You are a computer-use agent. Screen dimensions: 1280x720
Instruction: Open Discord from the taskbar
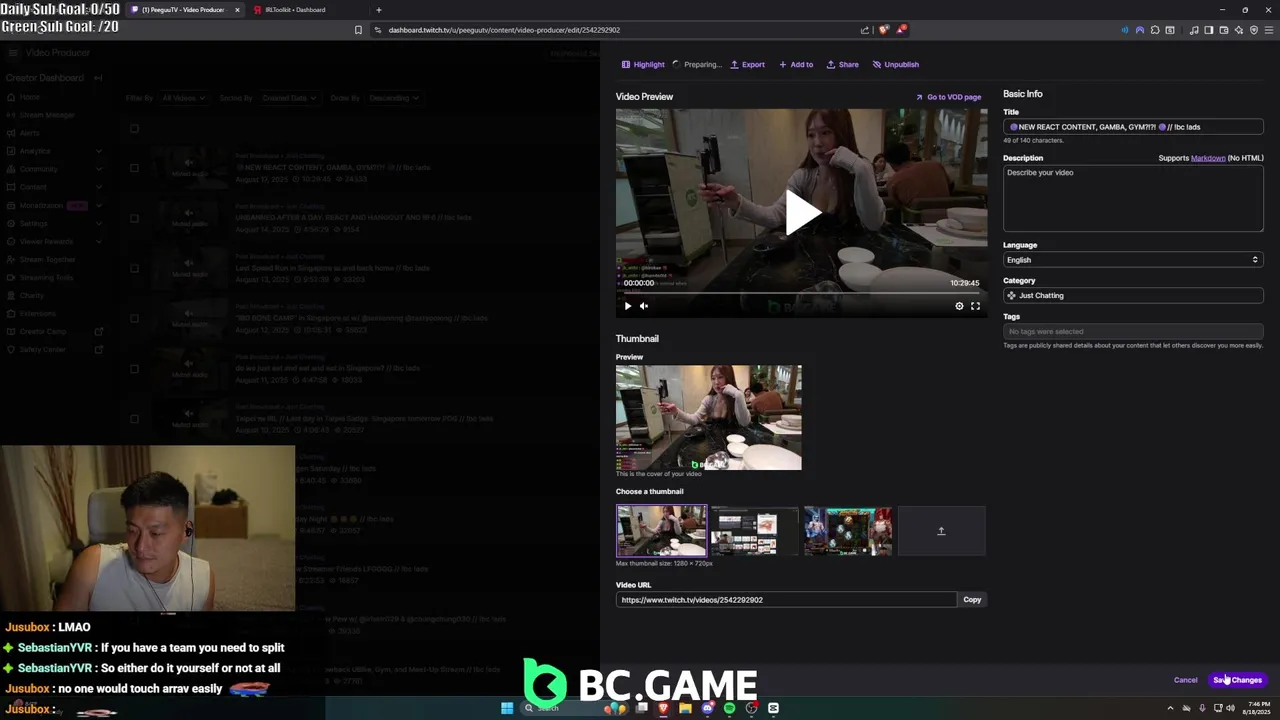click(x=707, y=708)
